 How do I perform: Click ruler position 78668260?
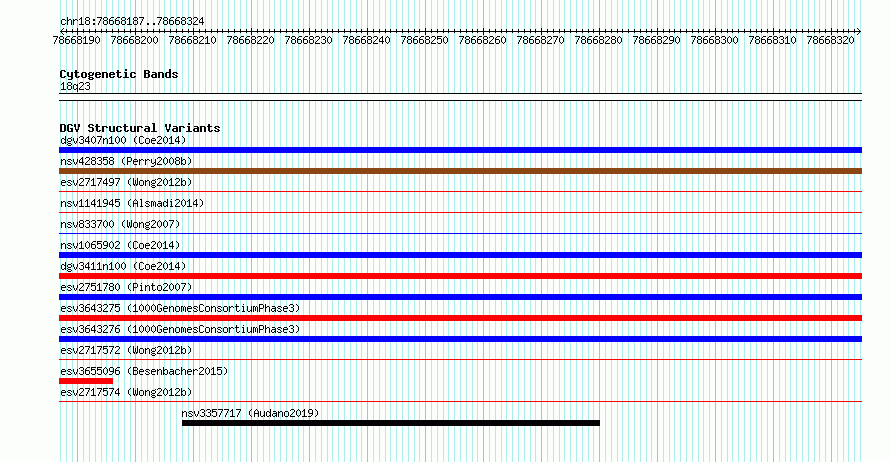[x=482, y=40]
